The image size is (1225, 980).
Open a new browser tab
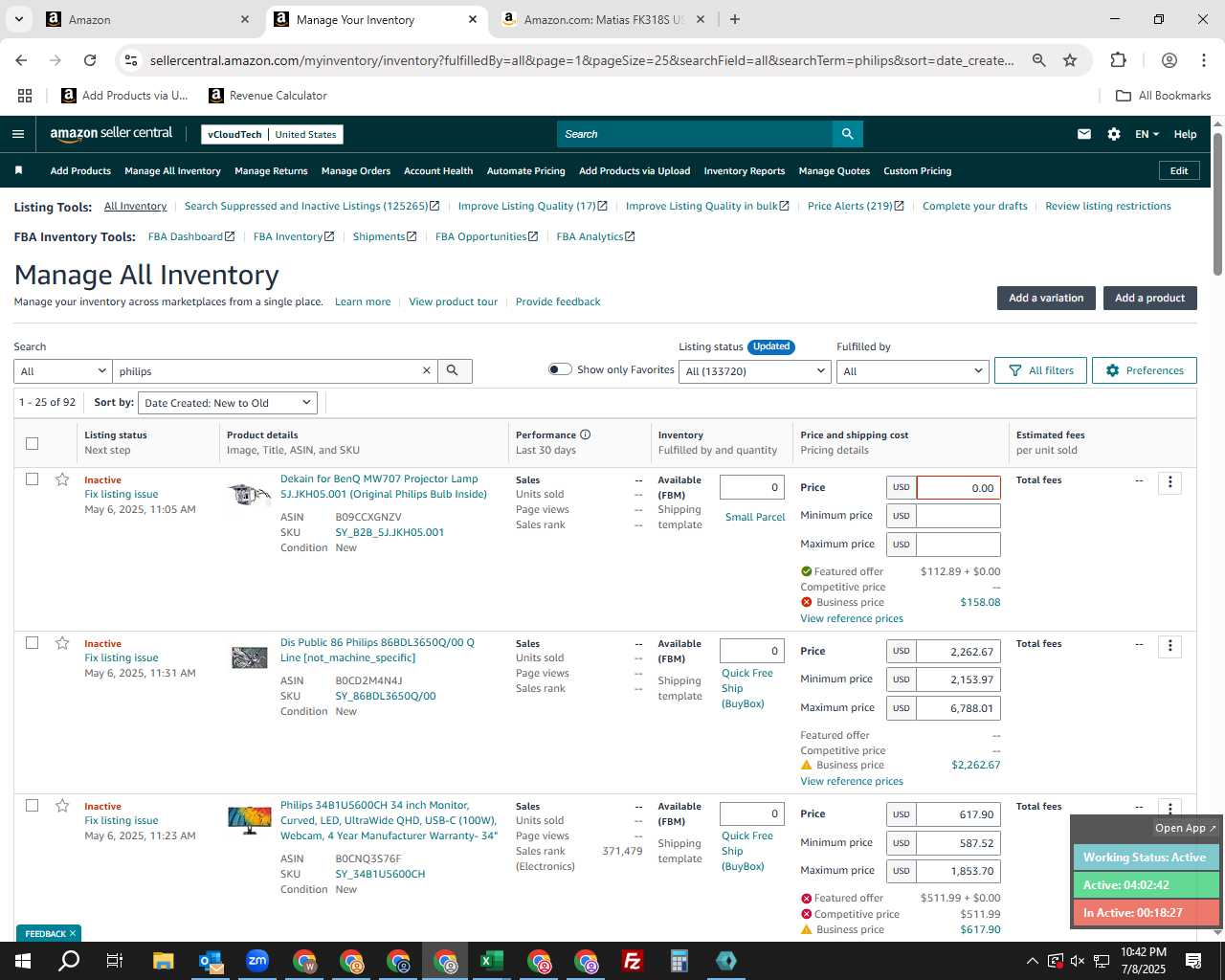(734, 19)
